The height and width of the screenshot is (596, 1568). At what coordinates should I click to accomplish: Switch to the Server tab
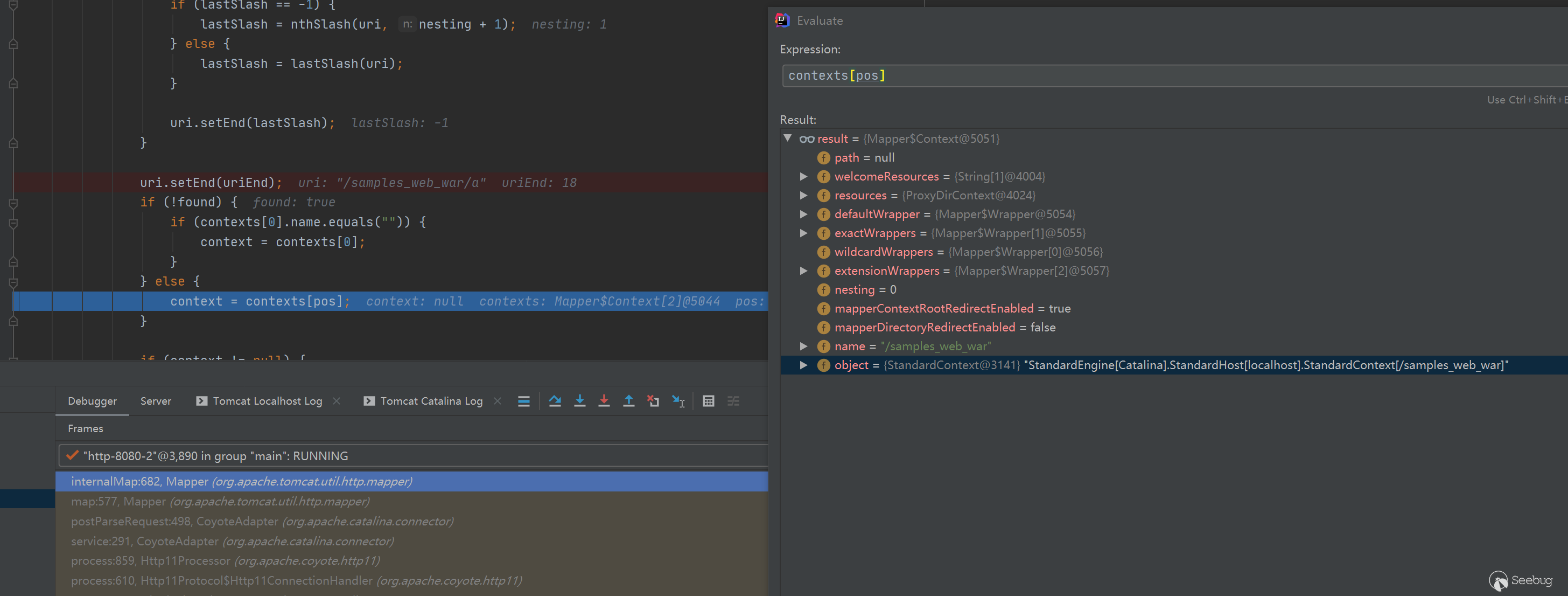(155, 401)
